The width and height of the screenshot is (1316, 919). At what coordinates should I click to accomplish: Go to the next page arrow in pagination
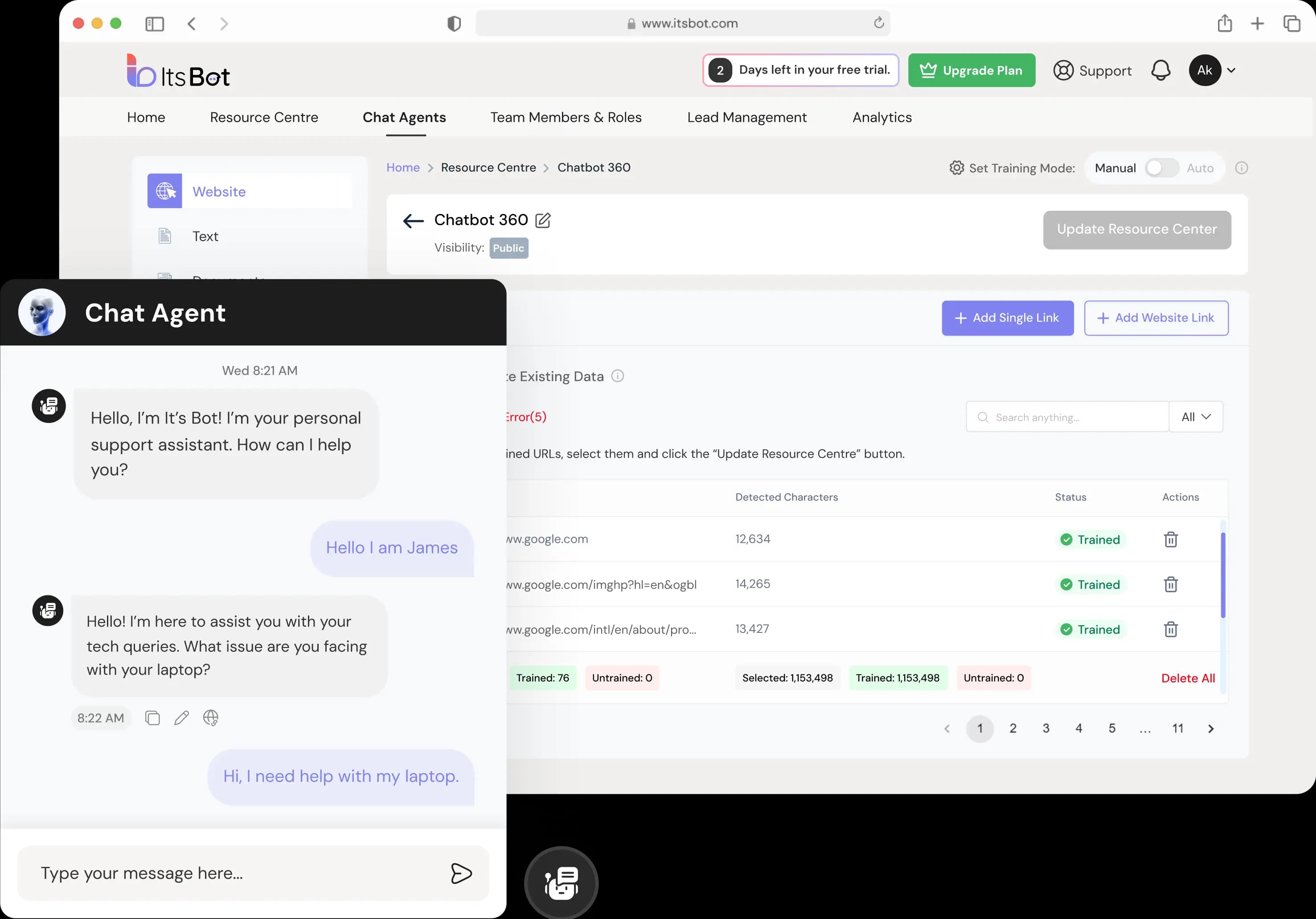(x=1210, y=729)
